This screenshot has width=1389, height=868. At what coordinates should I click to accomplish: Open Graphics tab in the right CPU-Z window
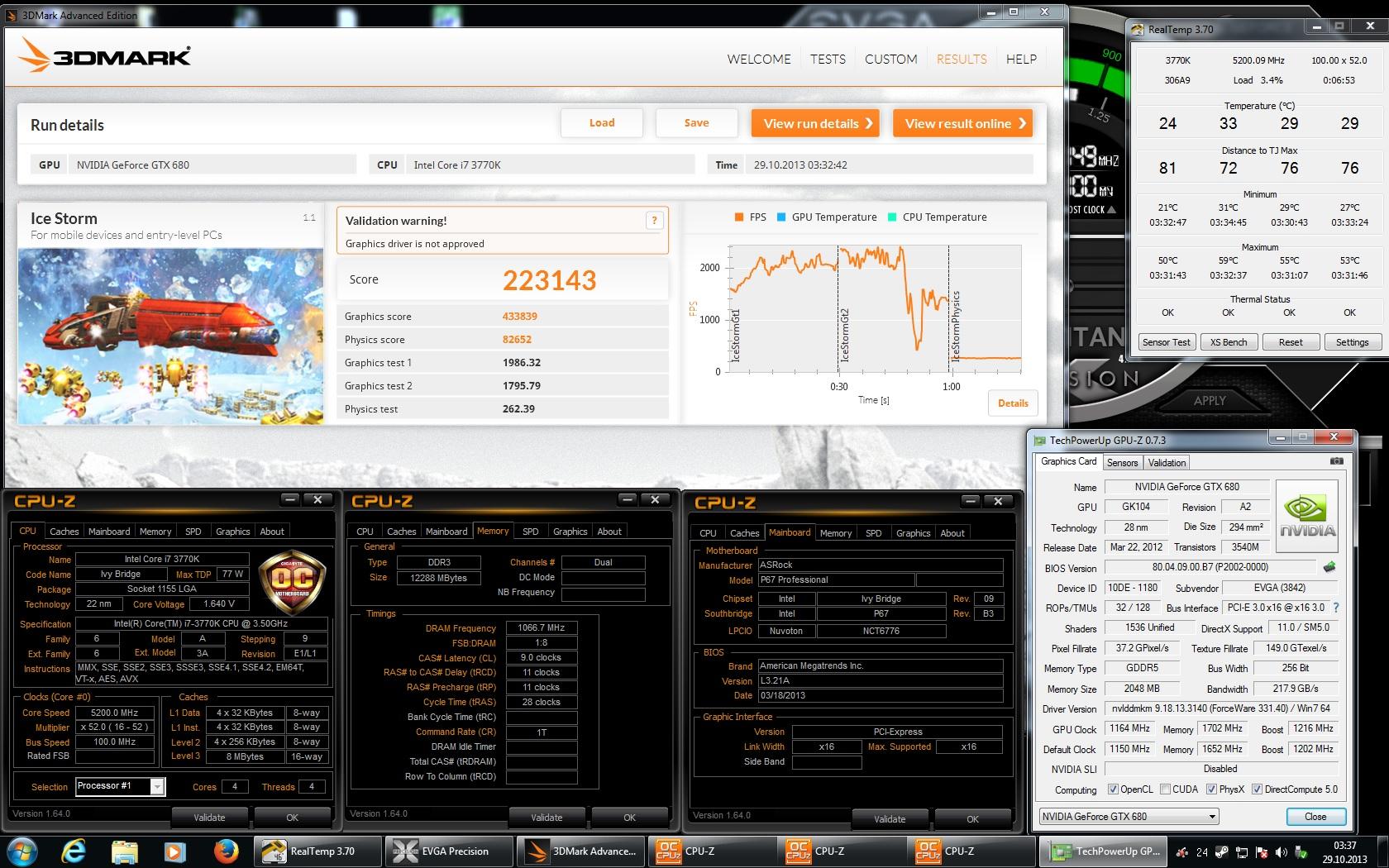coord(913,533)
